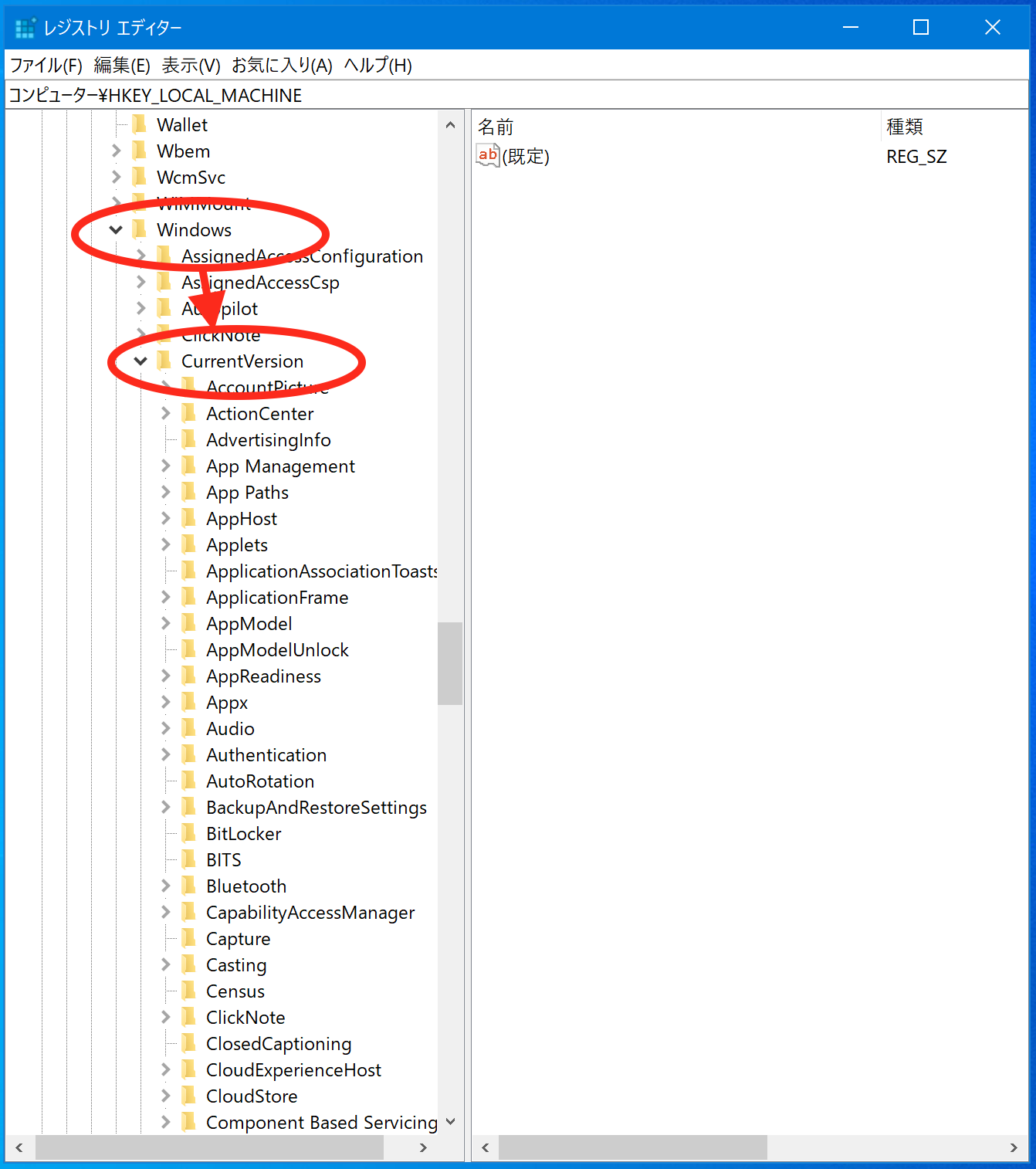1036x1169 pixels.
Task: Click the ApplicationFrame folder icon
Action: (189, 597)
